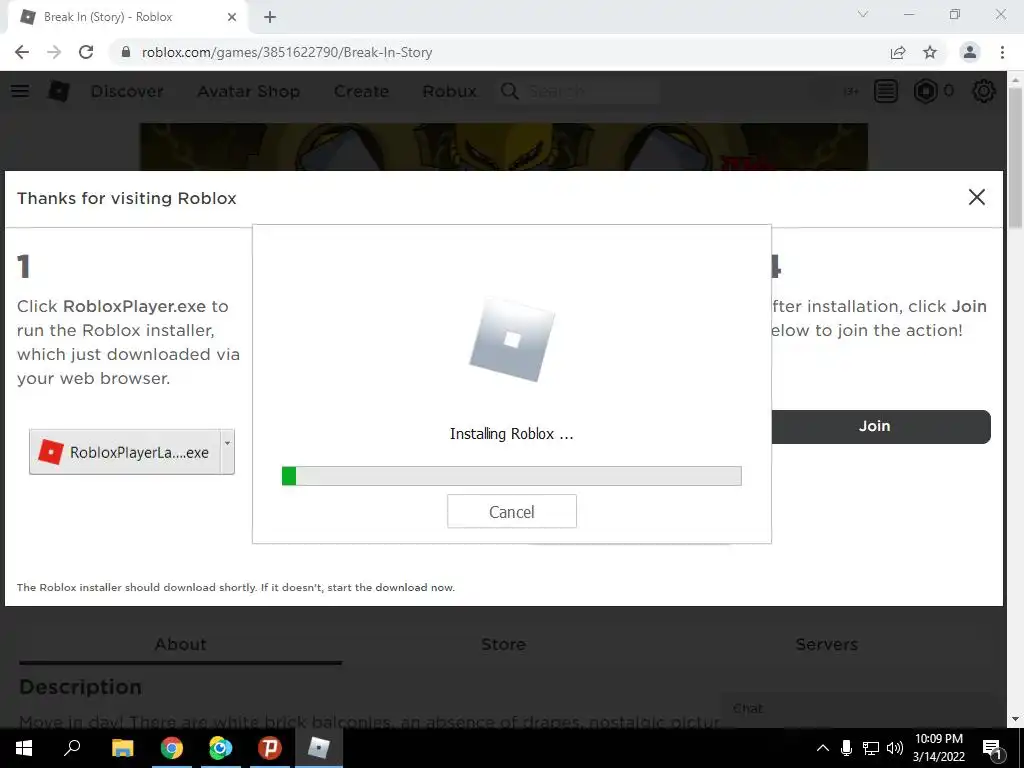Click the Installing Roblox status text
Viewport: 1024px width, 768px height.
point(511,434)
